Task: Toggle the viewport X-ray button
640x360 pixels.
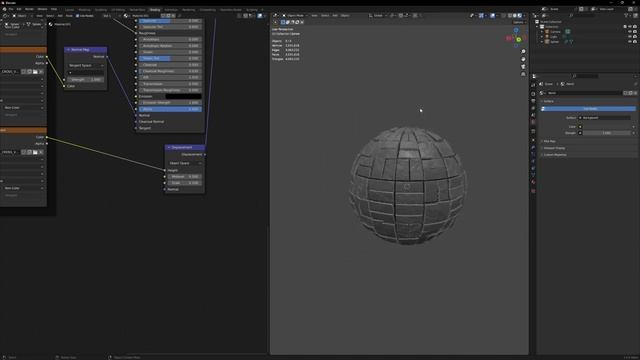Action: click(503, 16)
